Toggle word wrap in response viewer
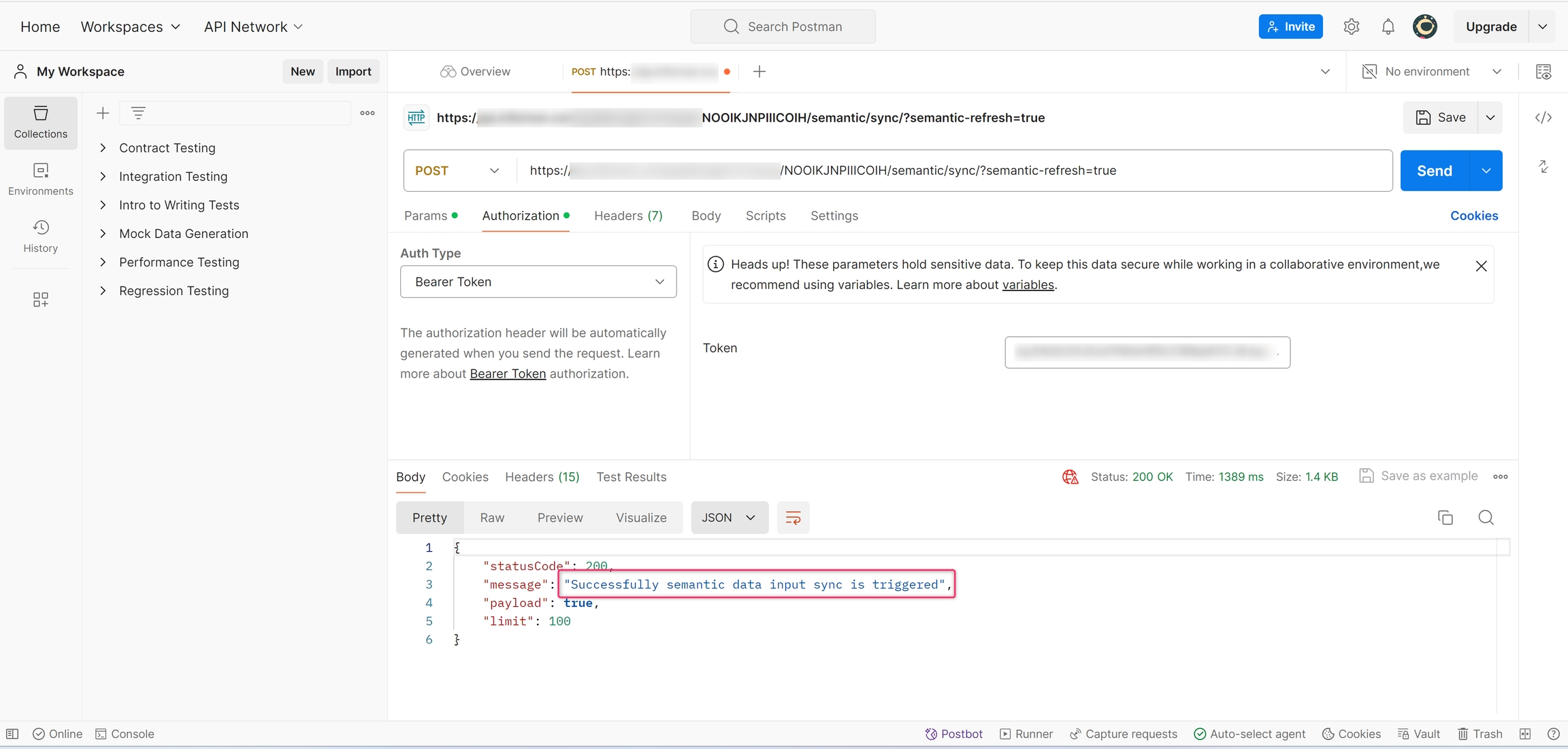The image size is (1568, 749). click(x=793, y=518)
